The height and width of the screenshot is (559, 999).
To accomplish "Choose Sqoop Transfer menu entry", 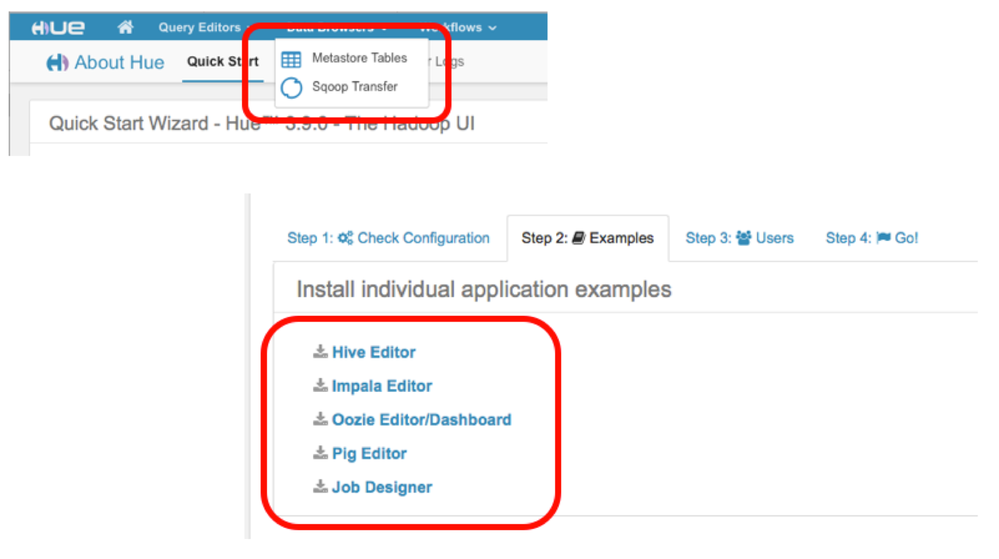I will pos(354,87).
